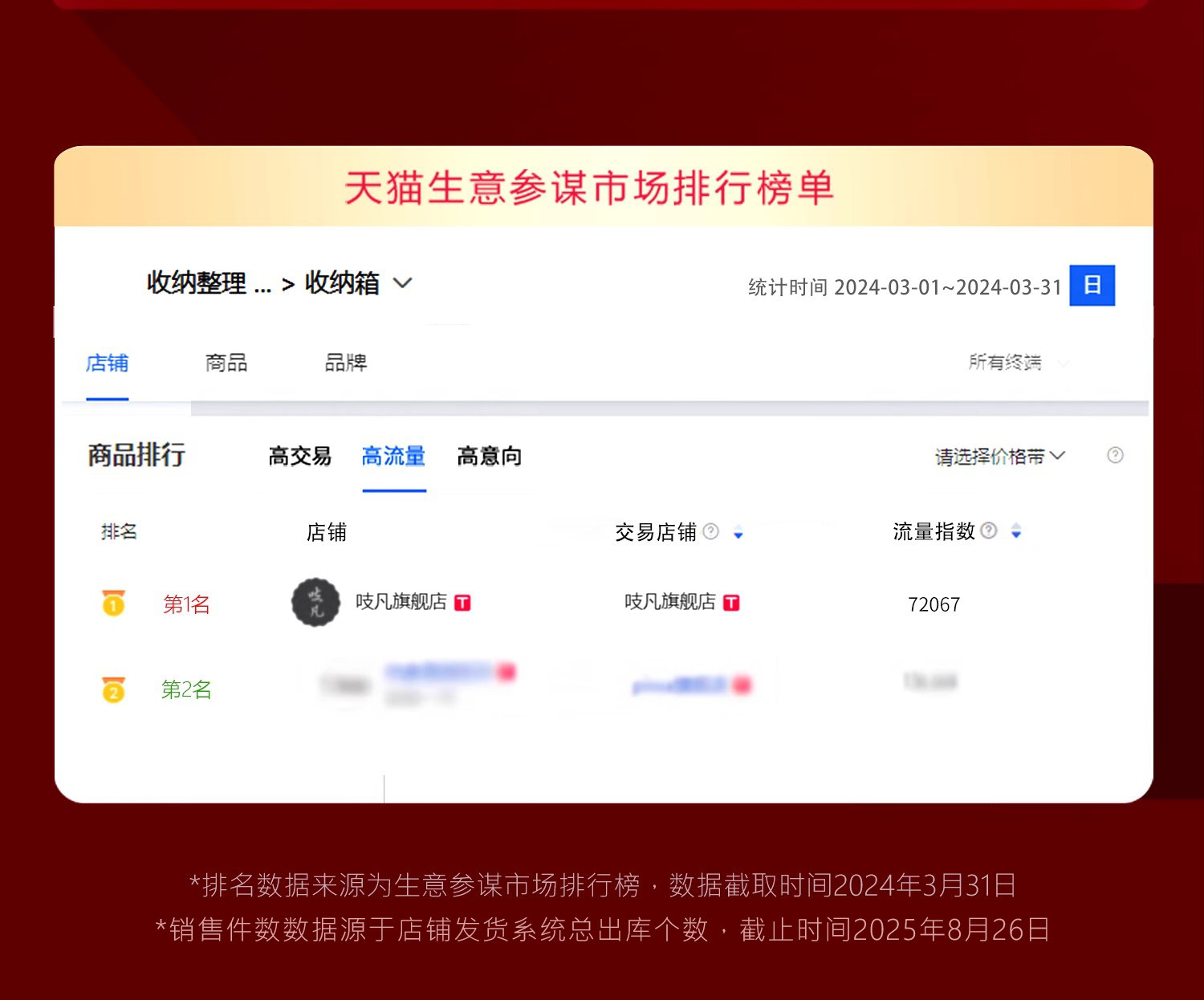Click the blue 日 date-granularity button
This screenshot has width=1204, height=1000.
tap(1092, 285)
